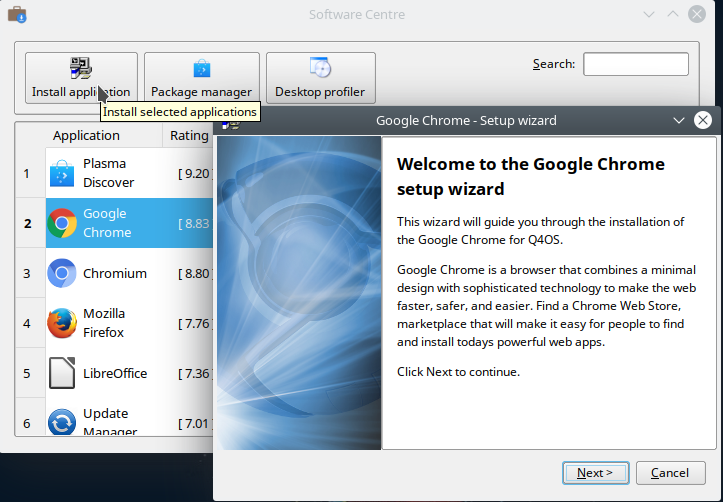The width and height of the screenshot is (723, 502).
Task: Click the 7.76 rating of Firefox
Action: click(195, 324)
